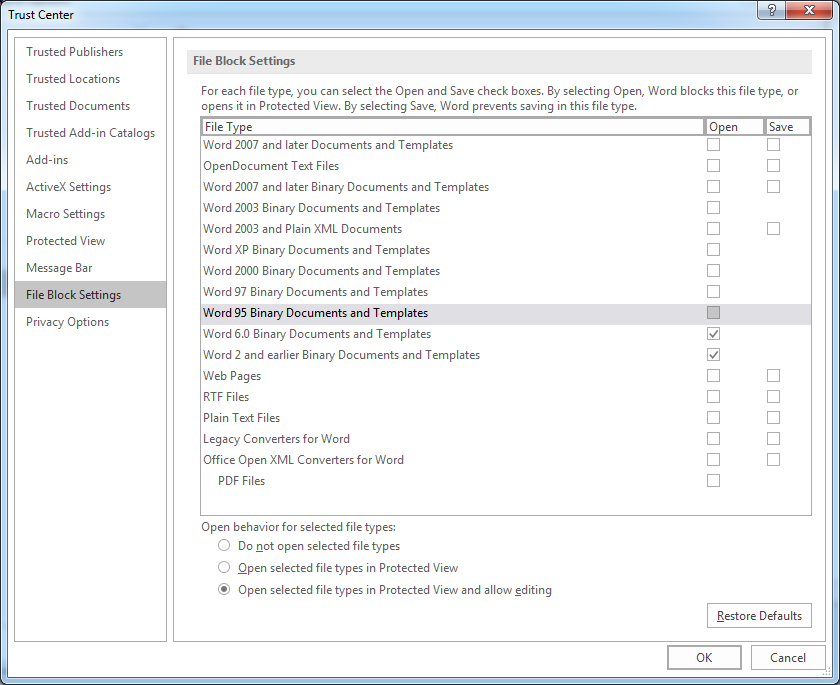The image size is (840, 685).
Task: Check Open for Word 2003 Binary Documents
Action: pos(713,207)
